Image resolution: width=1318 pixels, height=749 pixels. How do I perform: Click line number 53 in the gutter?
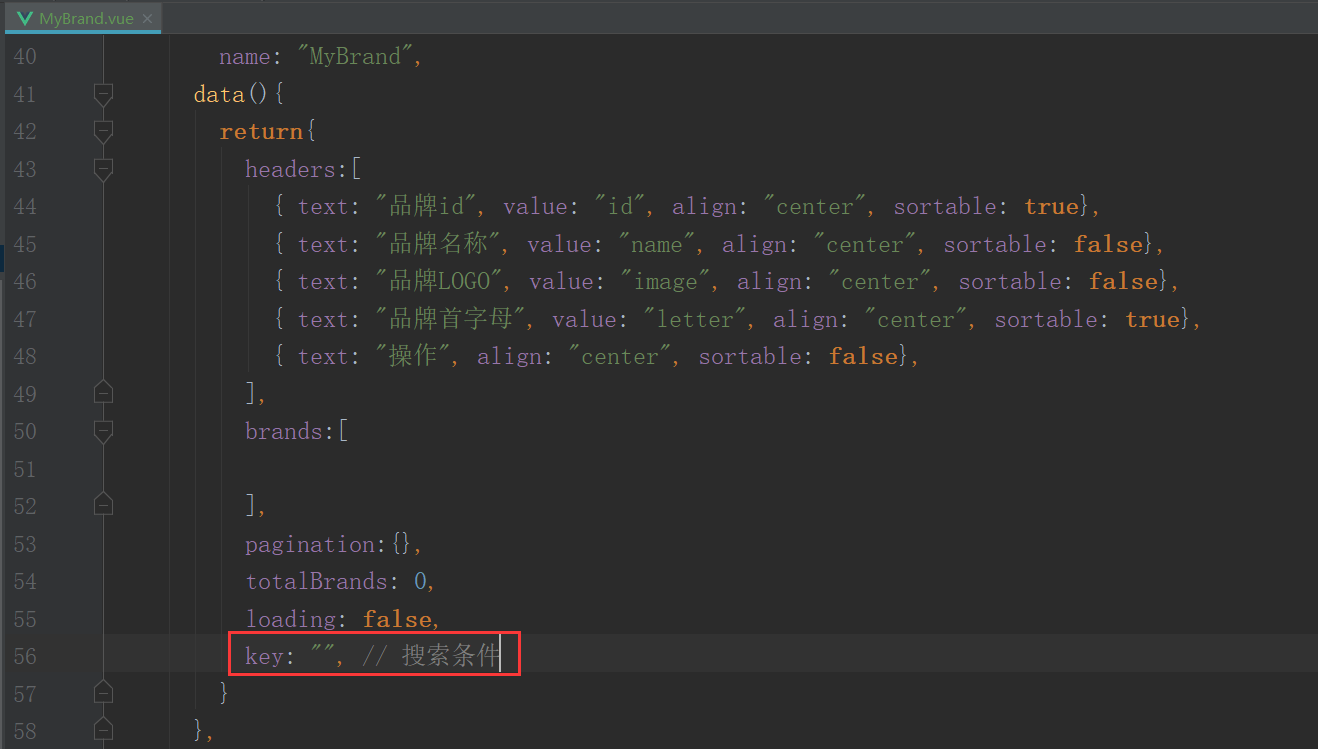click(x=25, y=544)
